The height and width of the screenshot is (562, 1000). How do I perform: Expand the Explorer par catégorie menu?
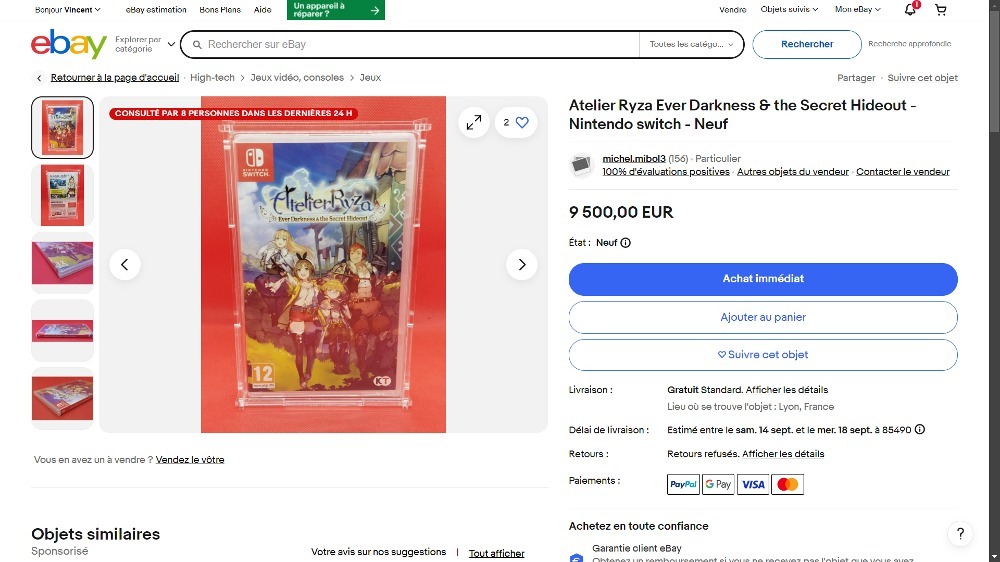[145, 44]
